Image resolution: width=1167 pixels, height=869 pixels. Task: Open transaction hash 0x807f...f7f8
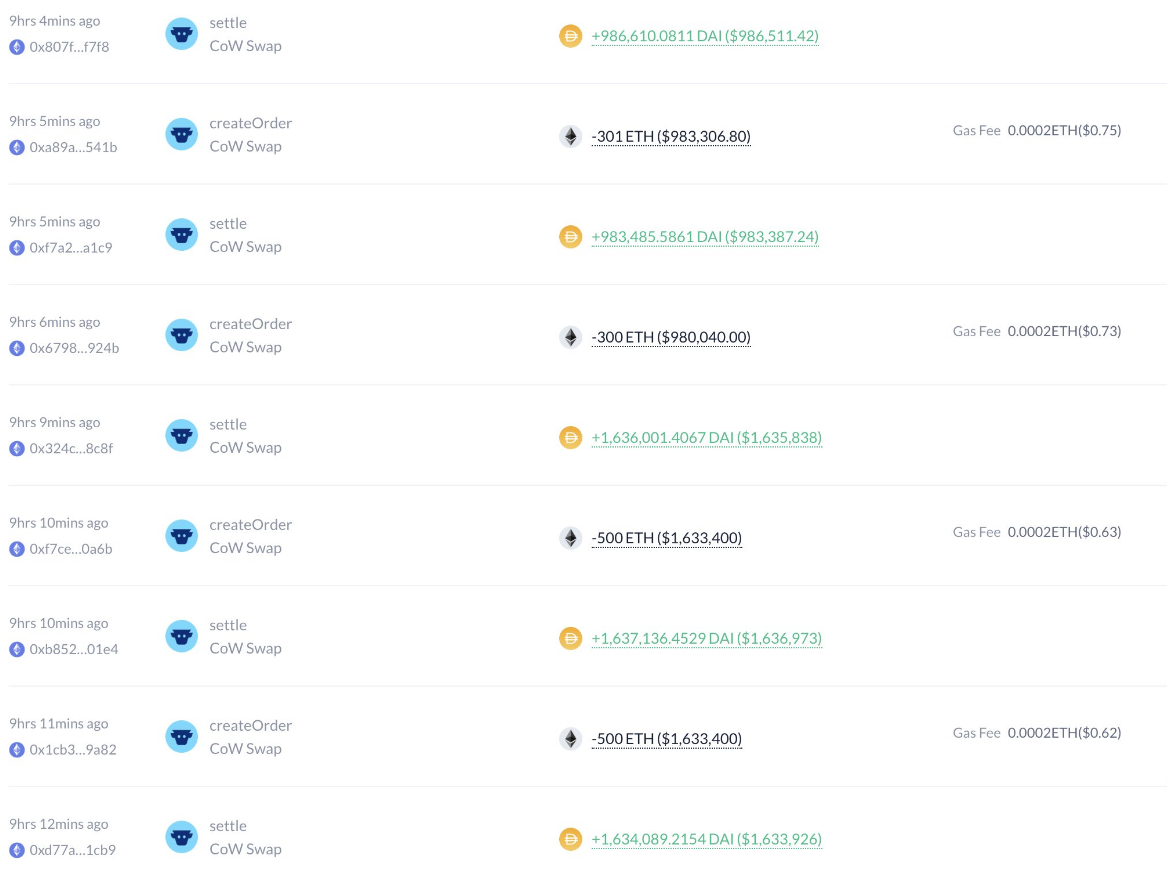click(x=69, y=47)
